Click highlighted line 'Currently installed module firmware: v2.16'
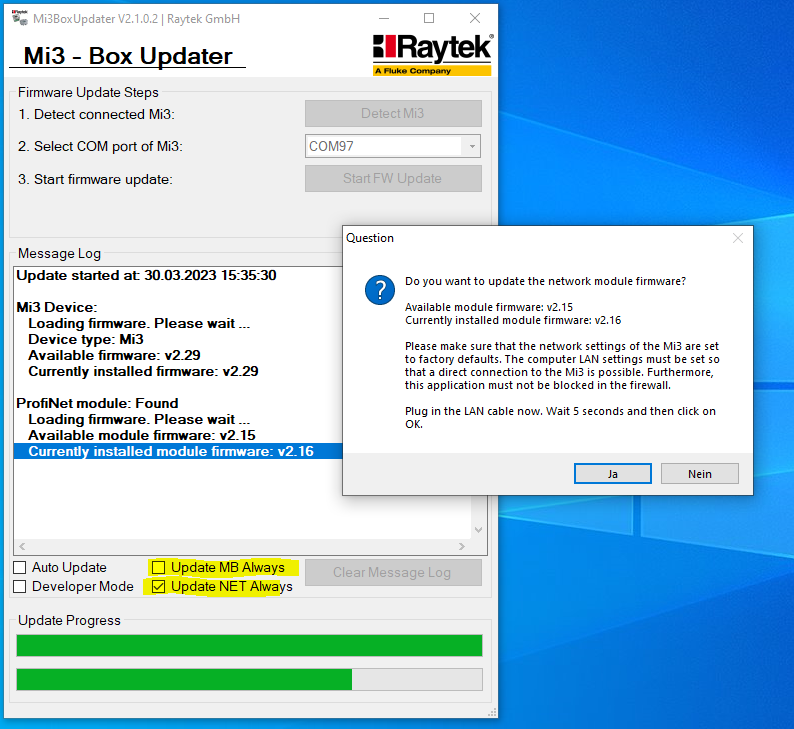This screenshot has height=729, width=794. click(x=178, y=451)
